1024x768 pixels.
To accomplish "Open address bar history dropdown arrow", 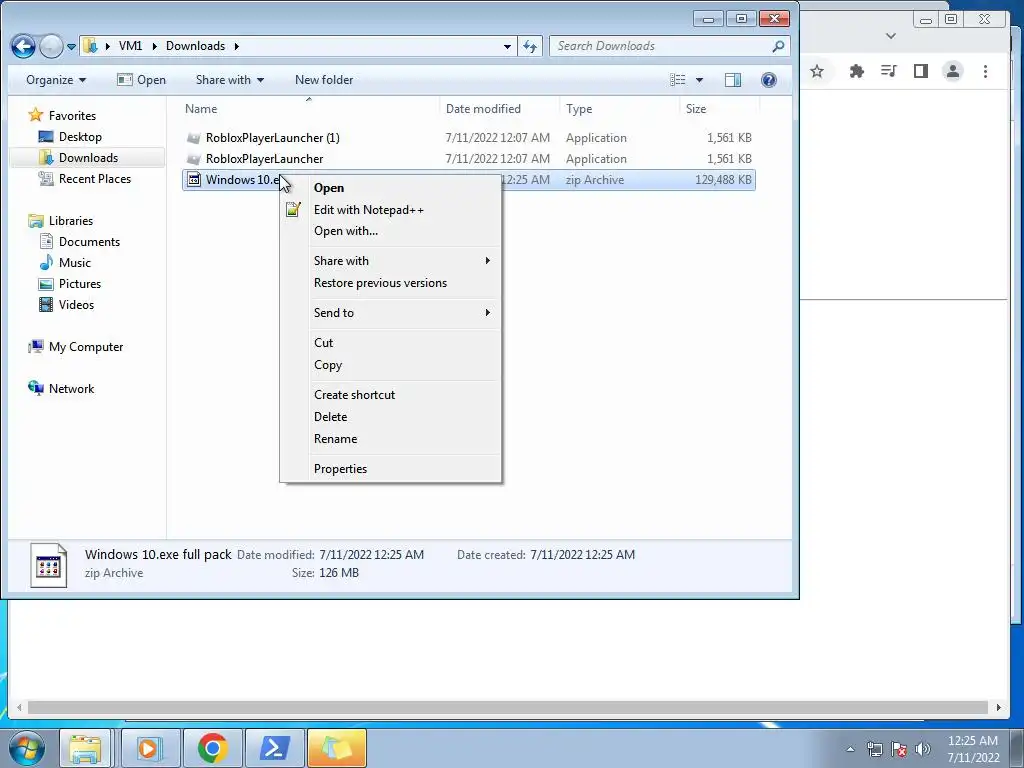I will (507, 46).
